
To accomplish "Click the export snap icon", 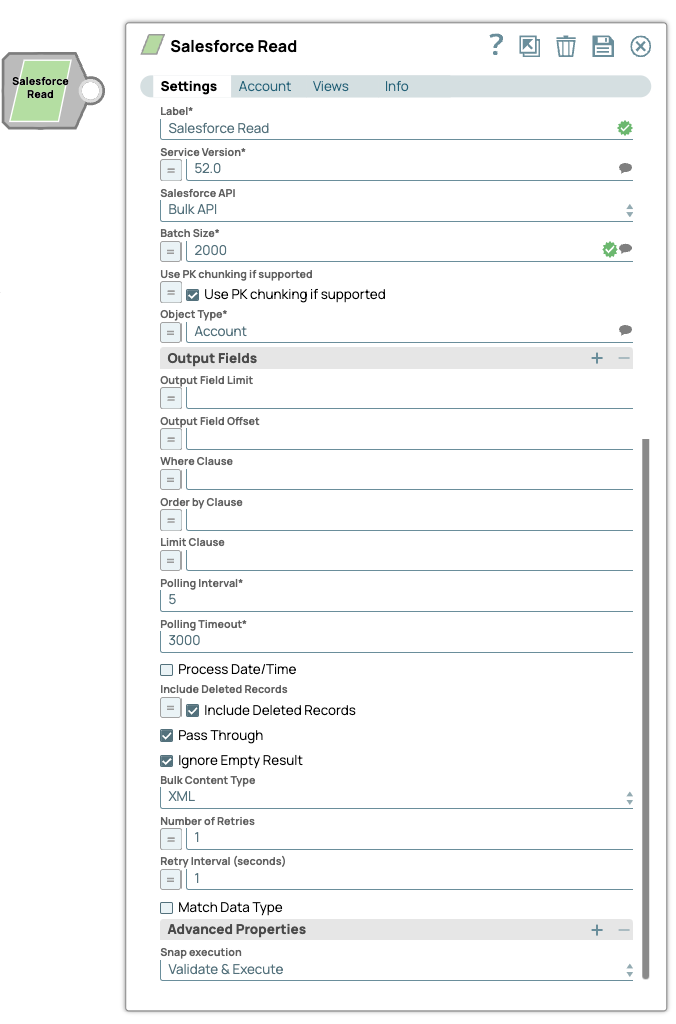I will tap(529, 46).
